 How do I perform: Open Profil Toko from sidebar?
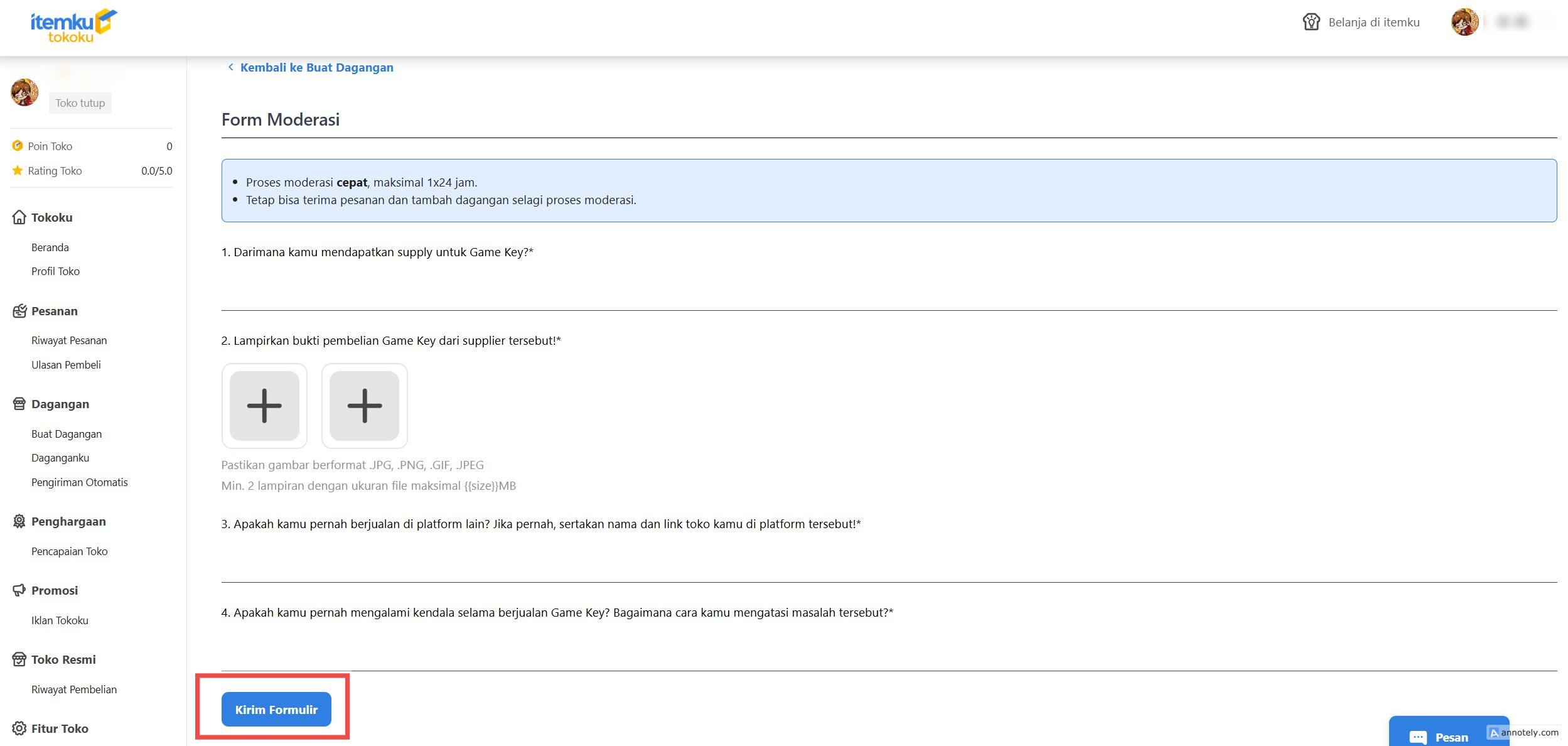pos(55,271)
